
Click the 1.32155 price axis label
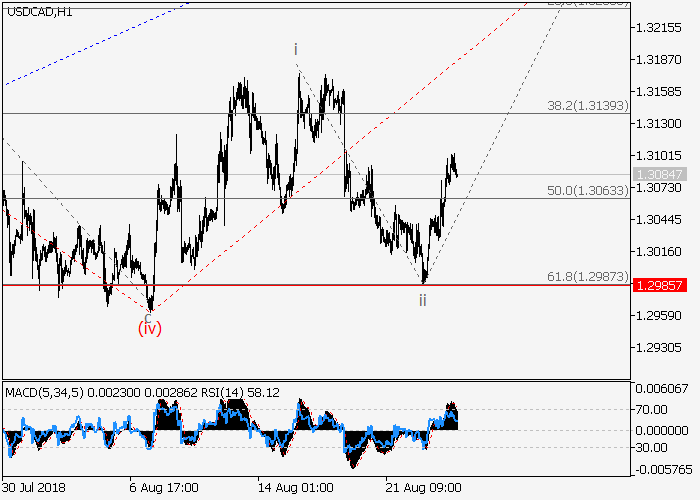pyautogui.click(x=658, y=27)
